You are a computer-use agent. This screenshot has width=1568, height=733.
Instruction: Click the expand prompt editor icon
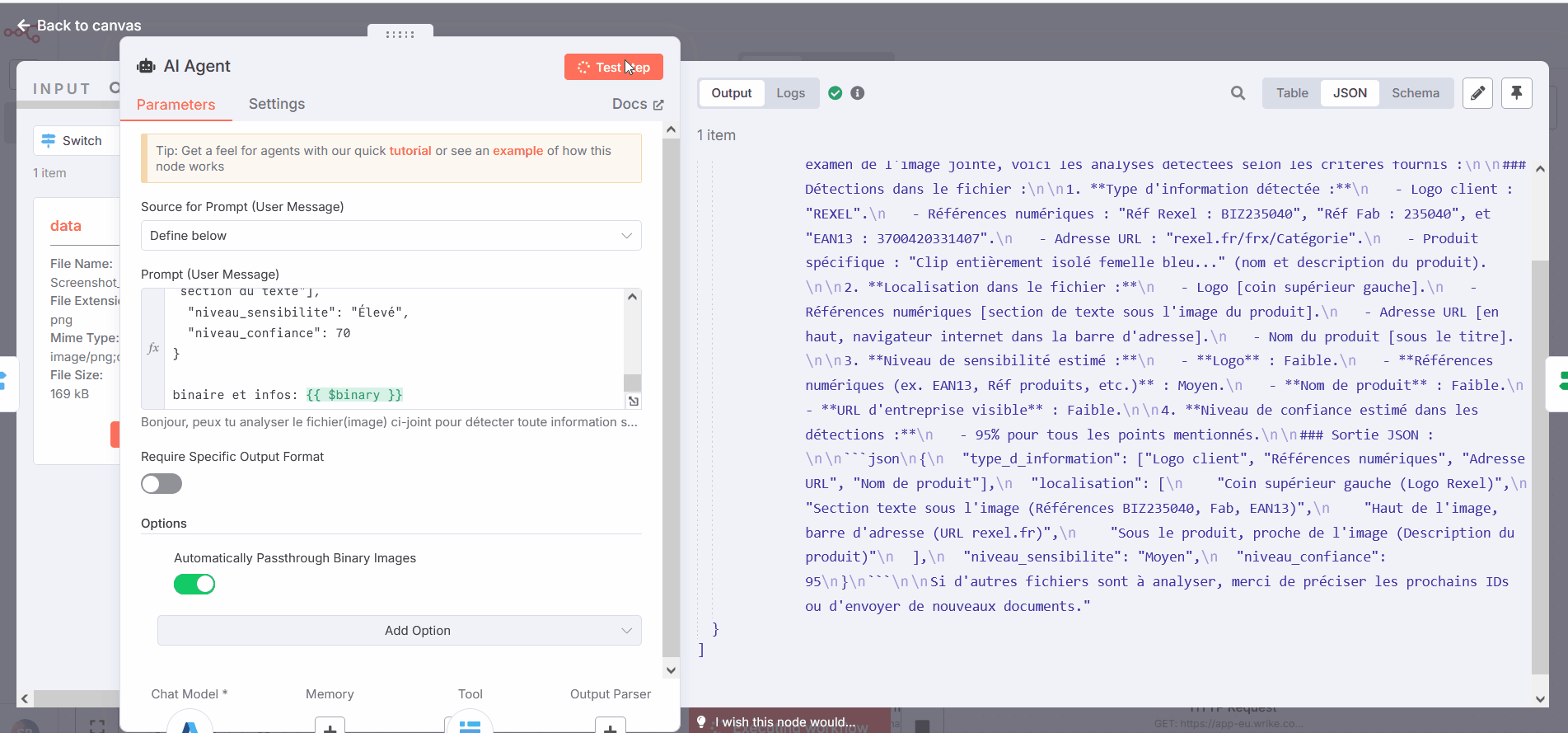[633, 402]
